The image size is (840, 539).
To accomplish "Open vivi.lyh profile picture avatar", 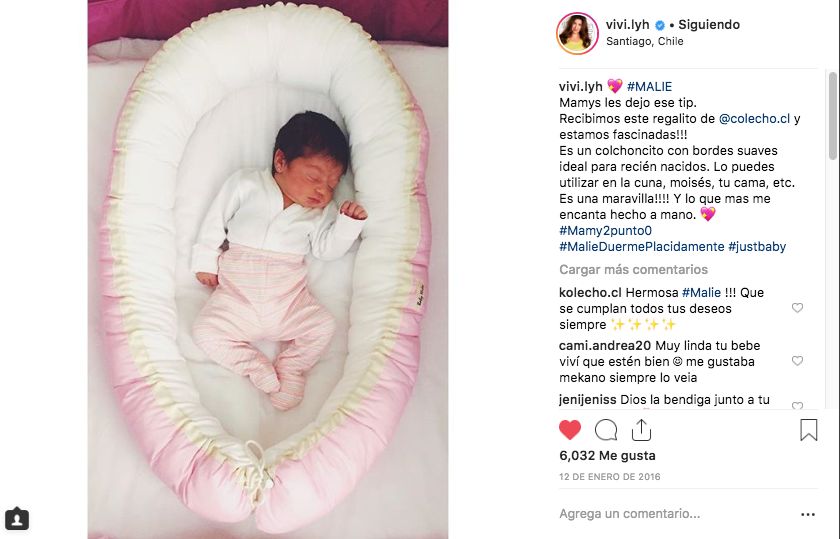I will 577,33.
